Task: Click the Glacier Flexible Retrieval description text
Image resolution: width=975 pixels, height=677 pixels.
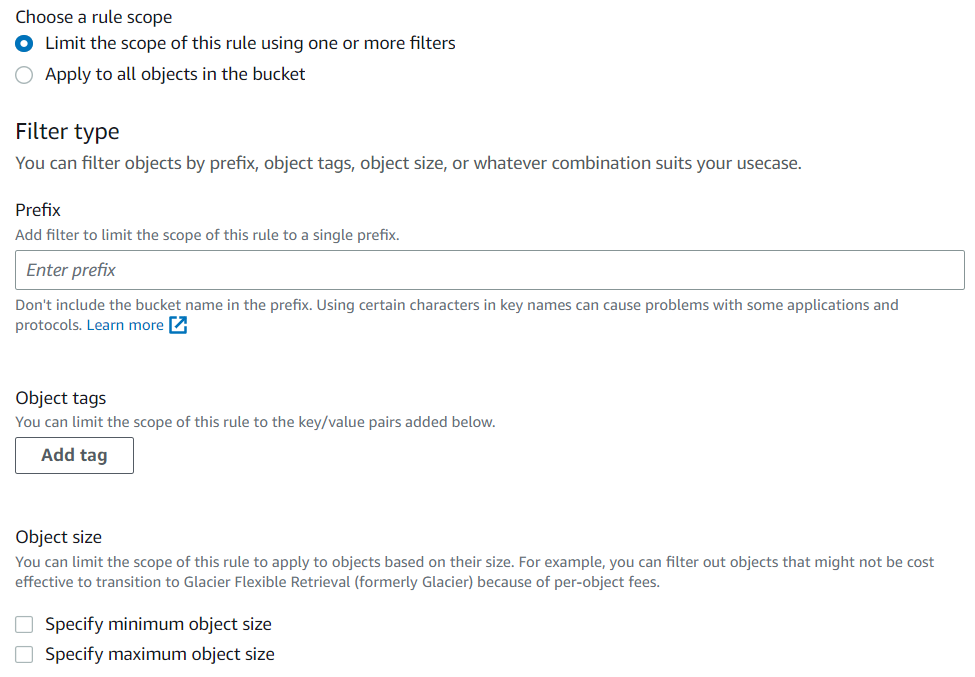Action: 474,572
